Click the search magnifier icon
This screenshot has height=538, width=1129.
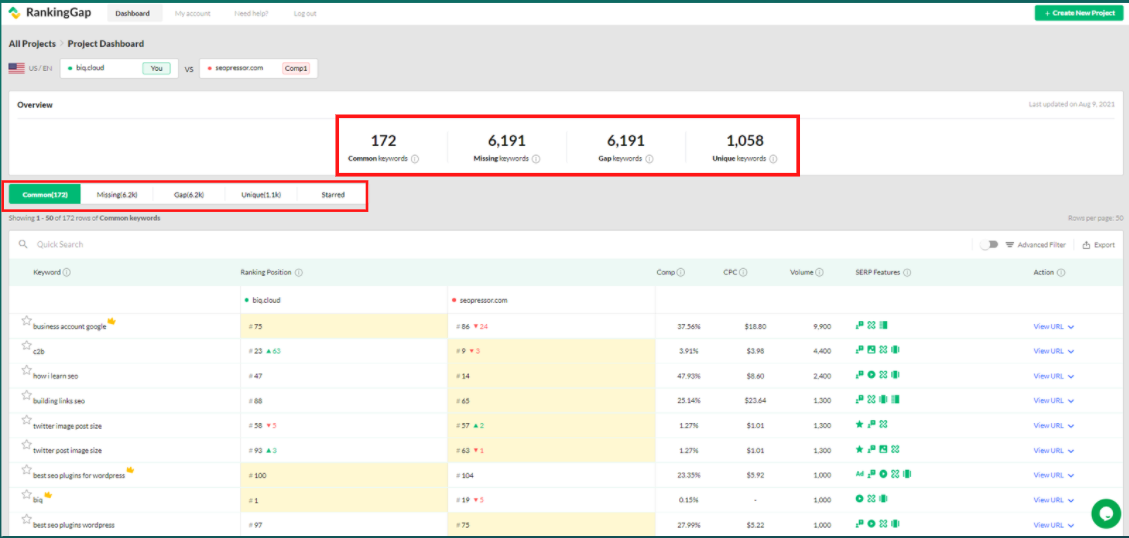click(x=23, y=245)
